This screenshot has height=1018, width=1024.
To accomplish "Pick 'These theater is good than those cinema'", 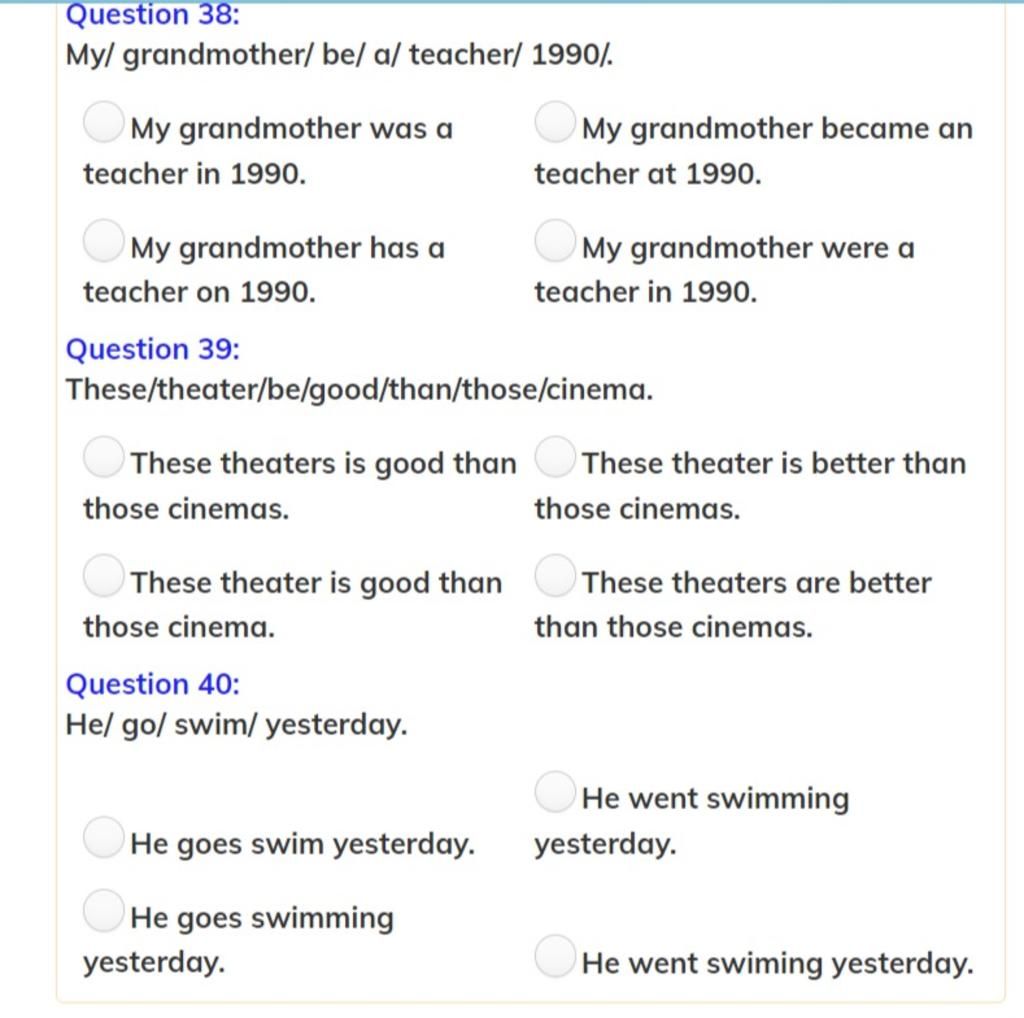I will pyautogui.click(x=103, y=576).
